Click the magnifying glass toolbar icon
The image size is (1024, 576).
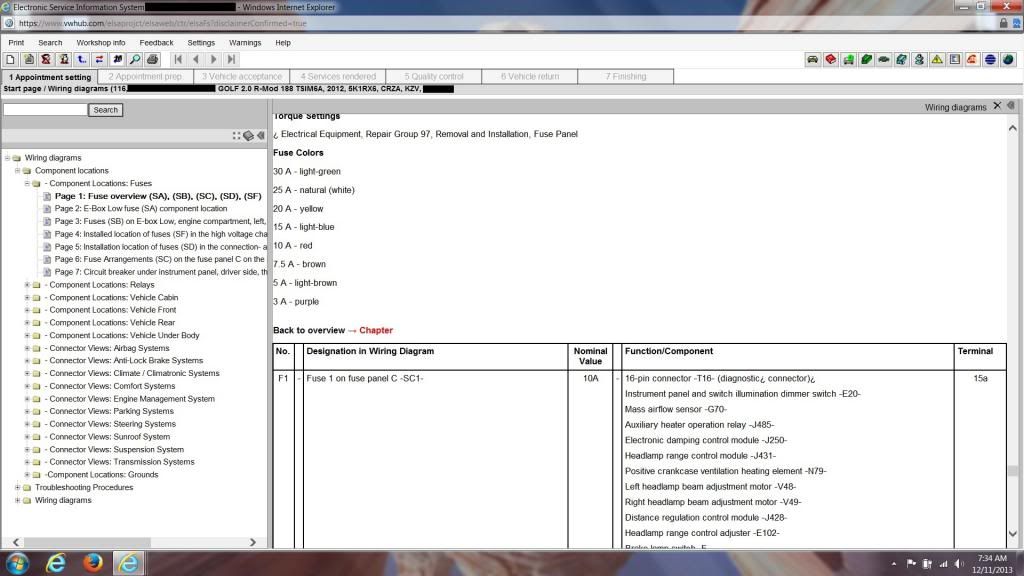tap(135, 59)
